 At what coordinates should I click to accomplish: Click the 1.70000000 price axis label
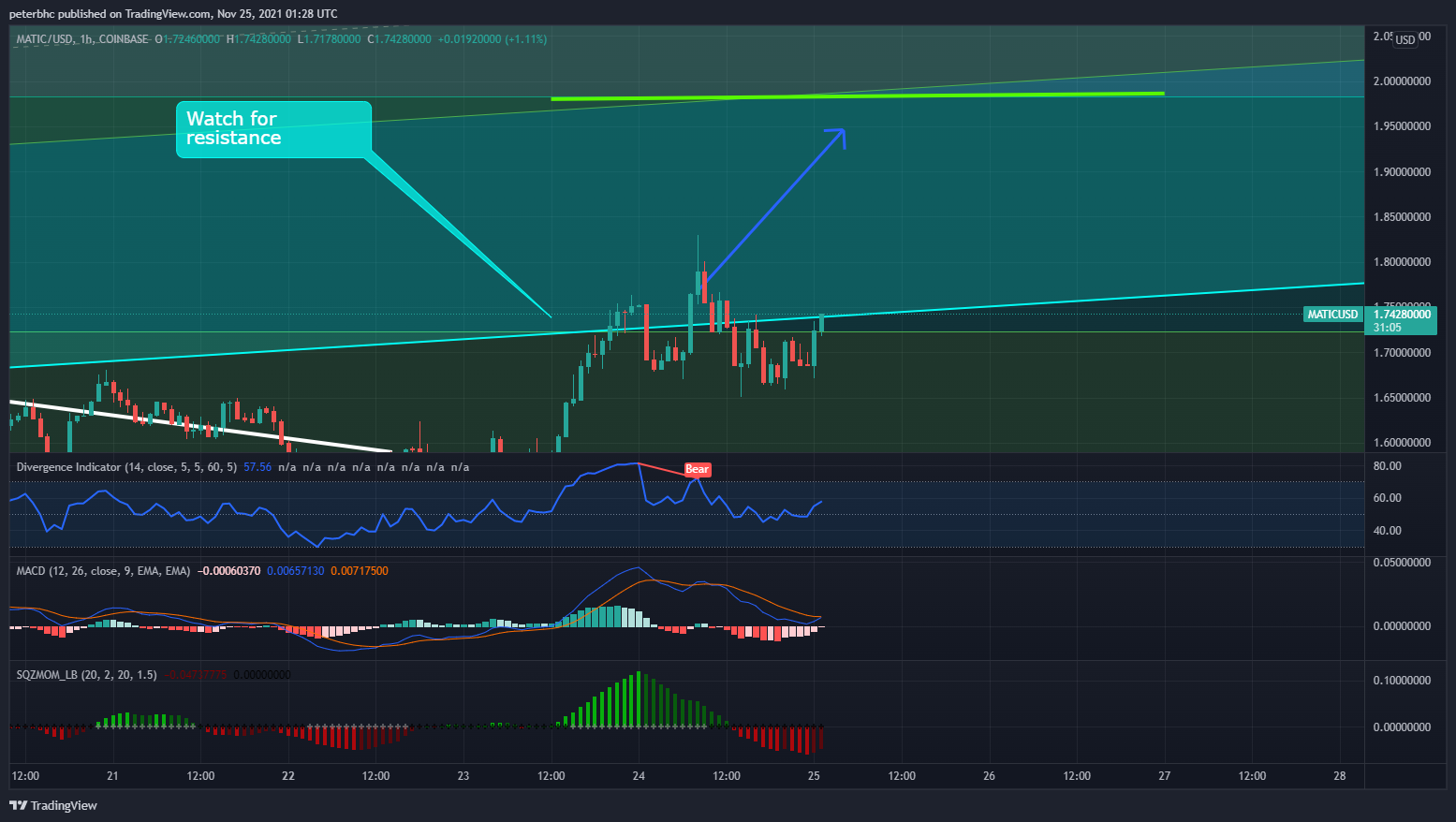coord(1402,353)
